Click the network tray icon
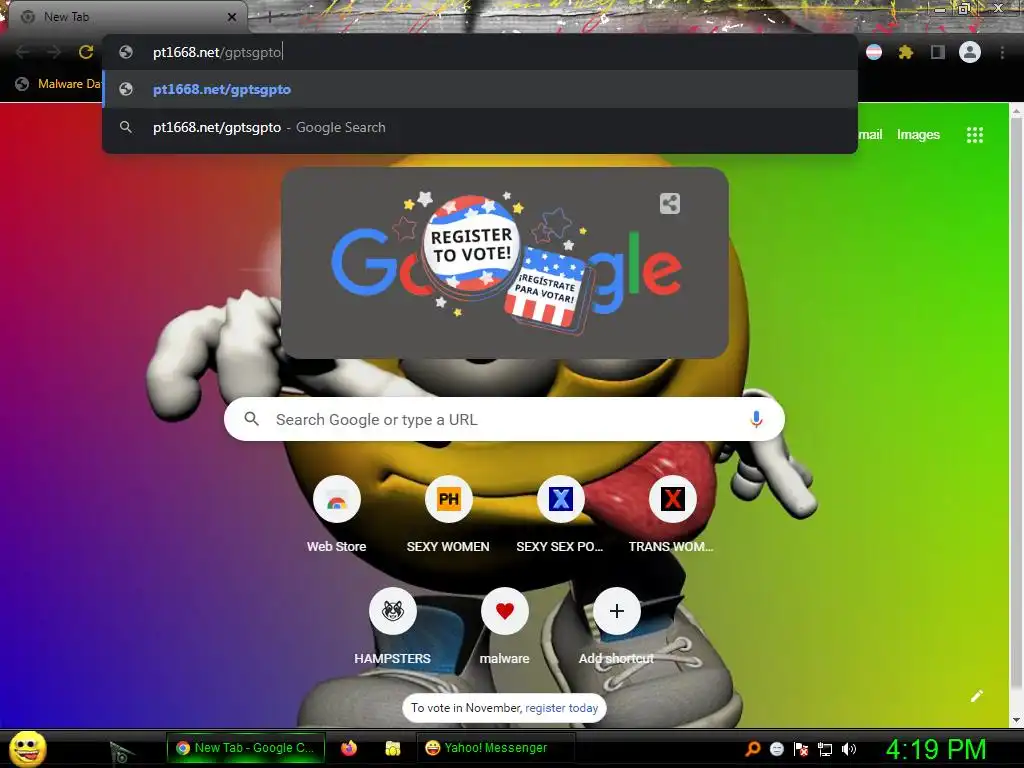 click(x=825, y=749)
